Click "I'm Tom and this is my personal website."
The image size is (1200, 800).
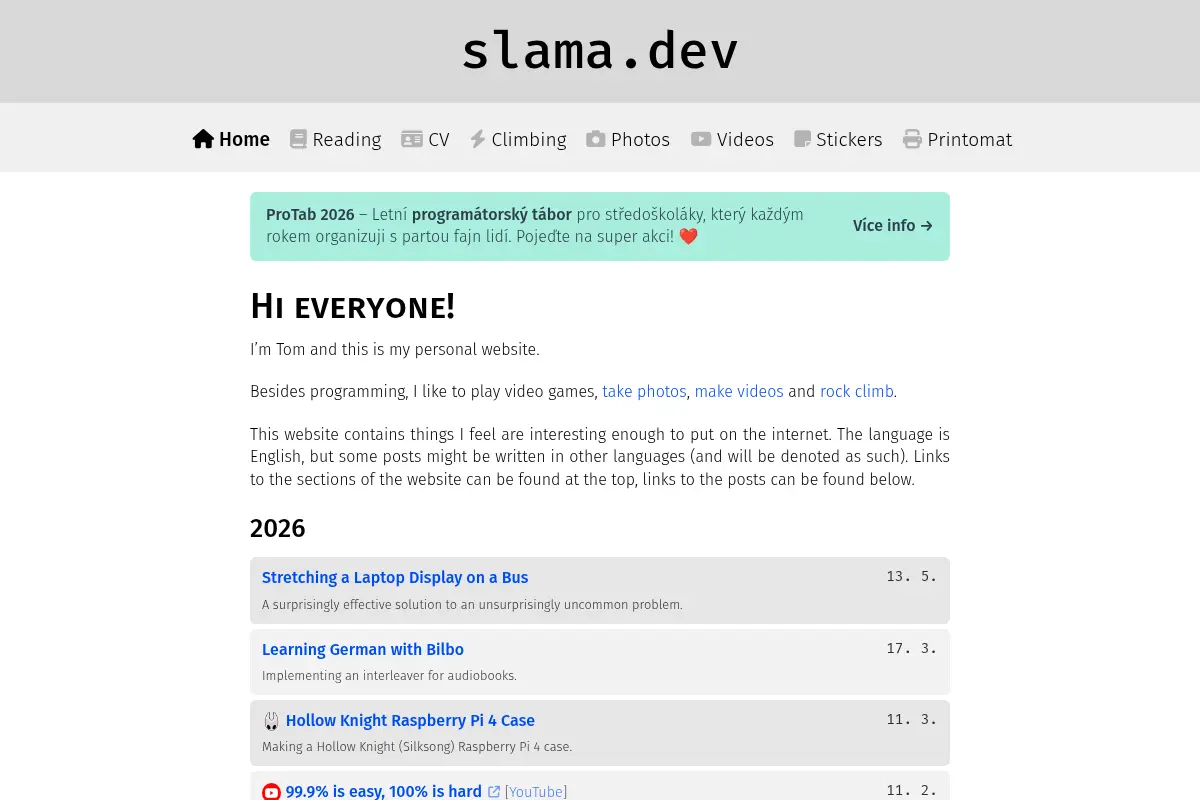[x=395, y=350]
